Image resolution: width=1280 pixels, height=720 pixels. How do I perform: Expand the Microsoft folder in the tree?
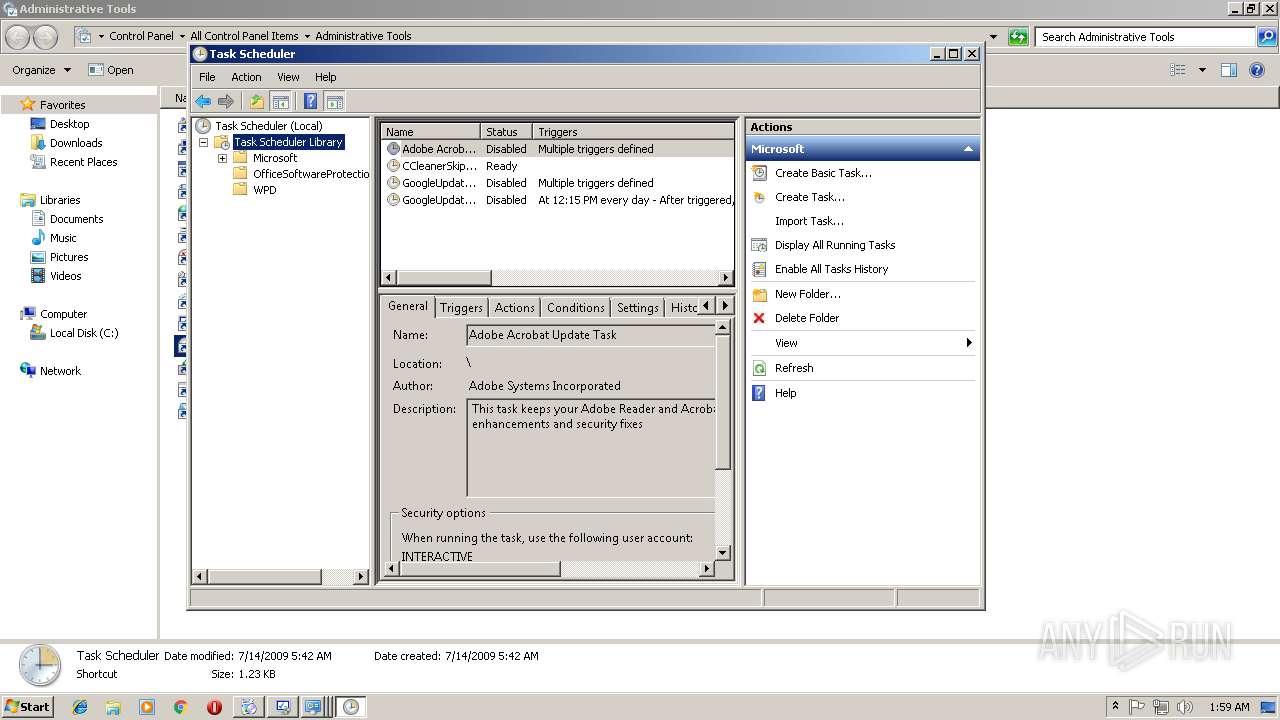tap(222, 158)
